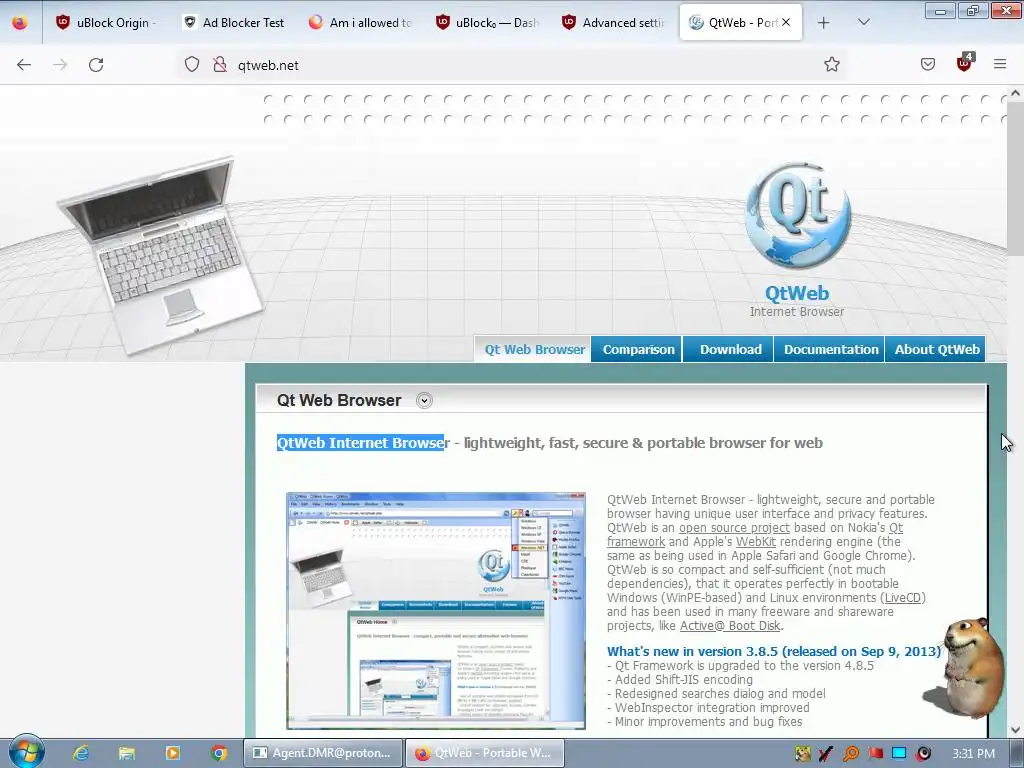
Task: Follow the LiveCD link
Action: (x=903, y=598)
